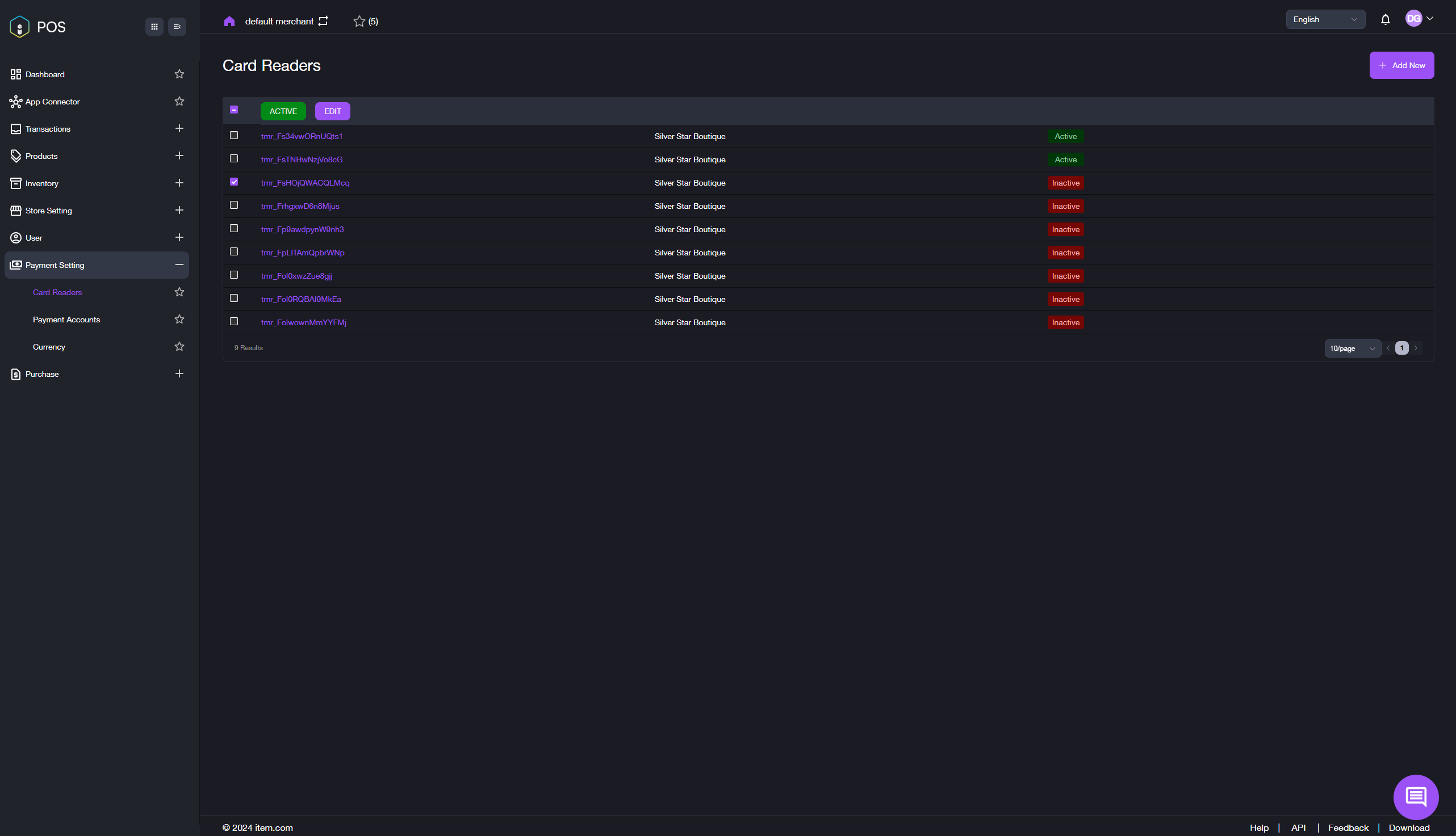Click the home icon in the top bar
Image resolution: width=1456 pixels, height=836 pixels.
click(229, 21)
